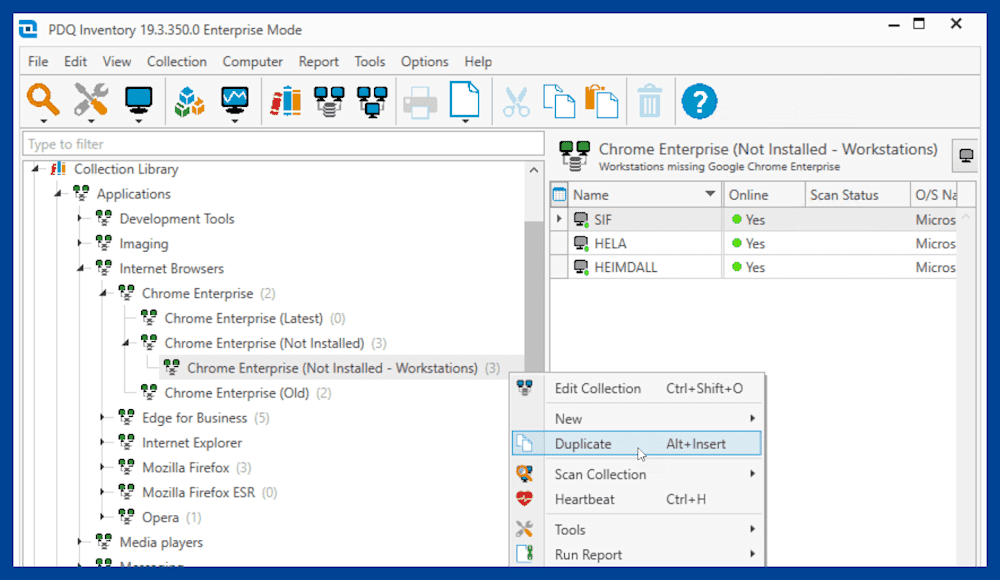Viewport: 1000px width, 580px height.
Task: Open the Options menu
Action: tap(424, 61)
